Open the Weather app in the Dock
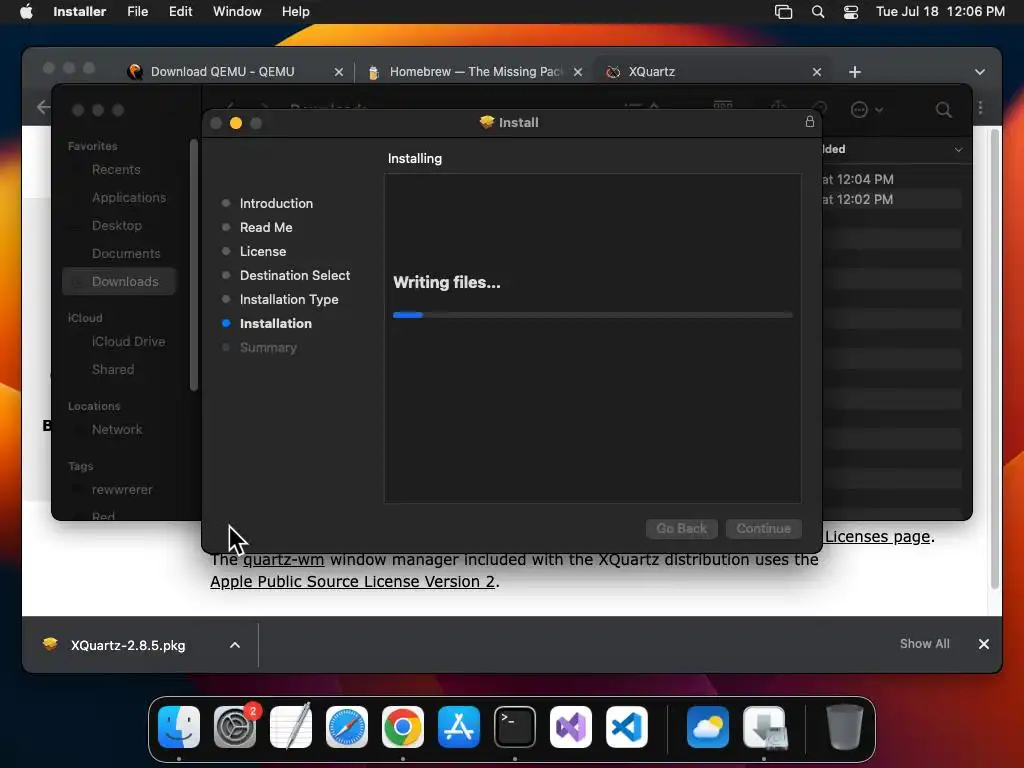The image size is (1024, 768). tap(708, 727)
